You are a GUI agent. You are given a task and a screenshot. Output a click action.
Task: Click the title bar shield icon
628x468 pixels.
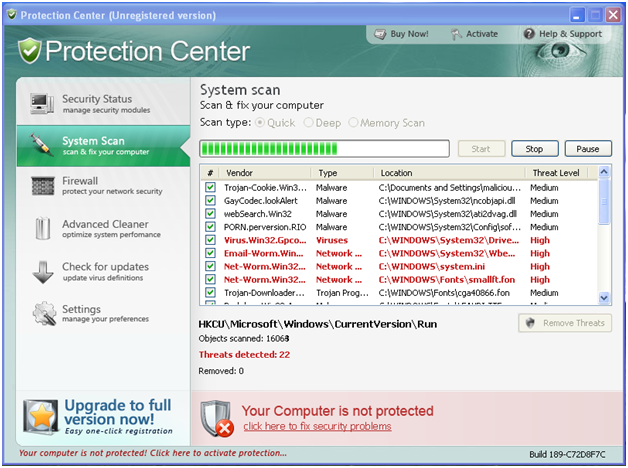[12, 15]
